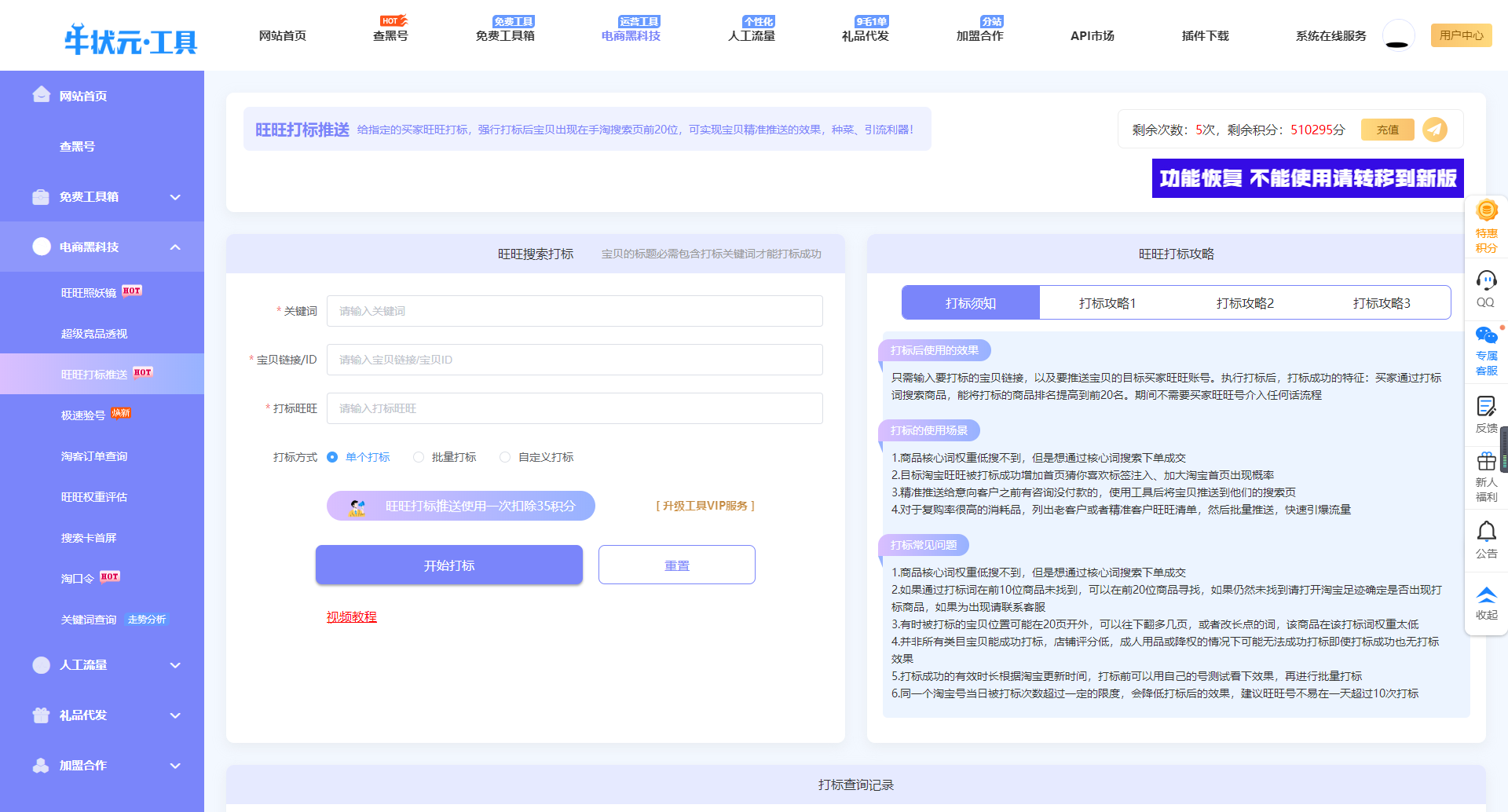1508x812 pixels.
Task: Open the 视频教程 link
Action: pyautogui.click(x=352, y=617)
